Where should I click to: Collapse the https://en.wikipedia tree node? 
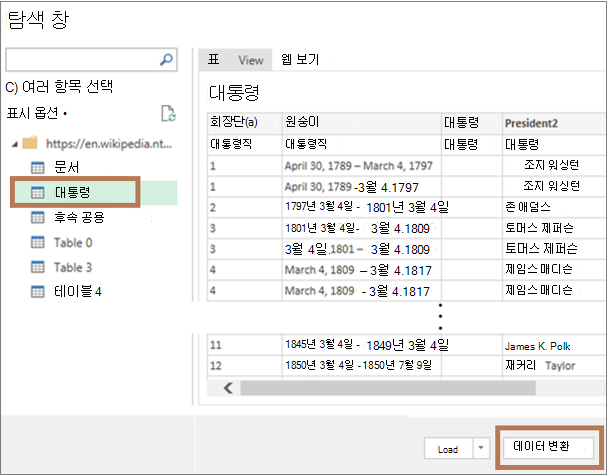tap(15, 144)
